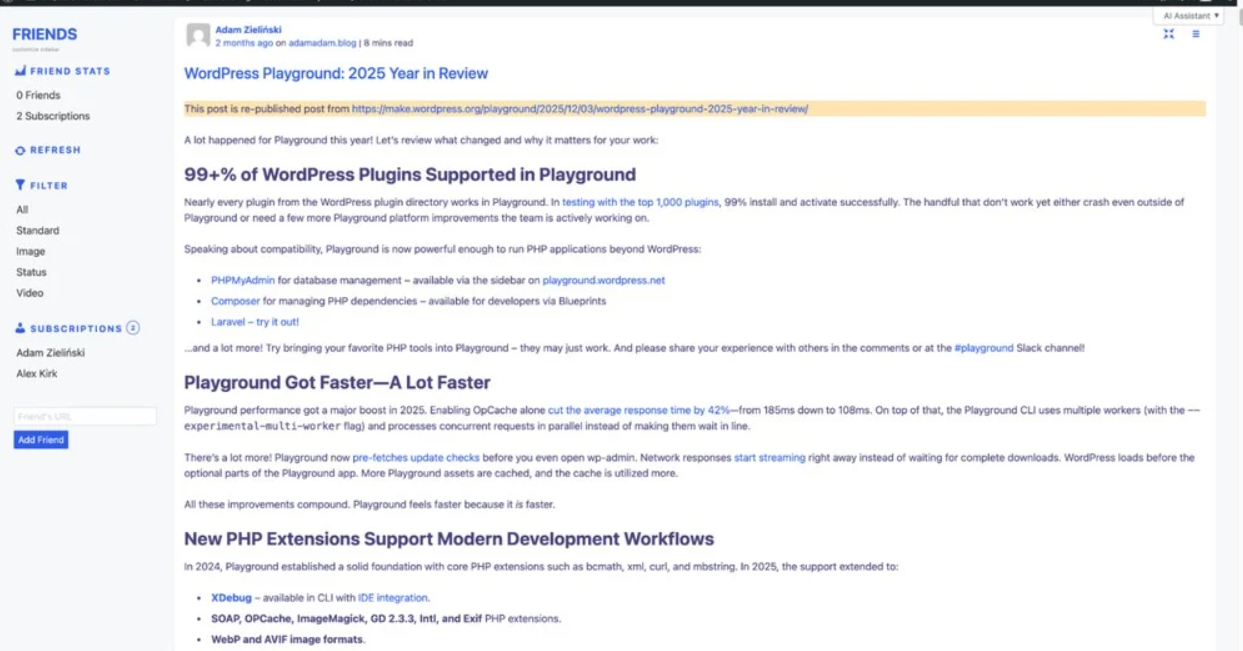Open Alex Kirk's subscription feed
1243x651 pixels.
tap(38, 374)
